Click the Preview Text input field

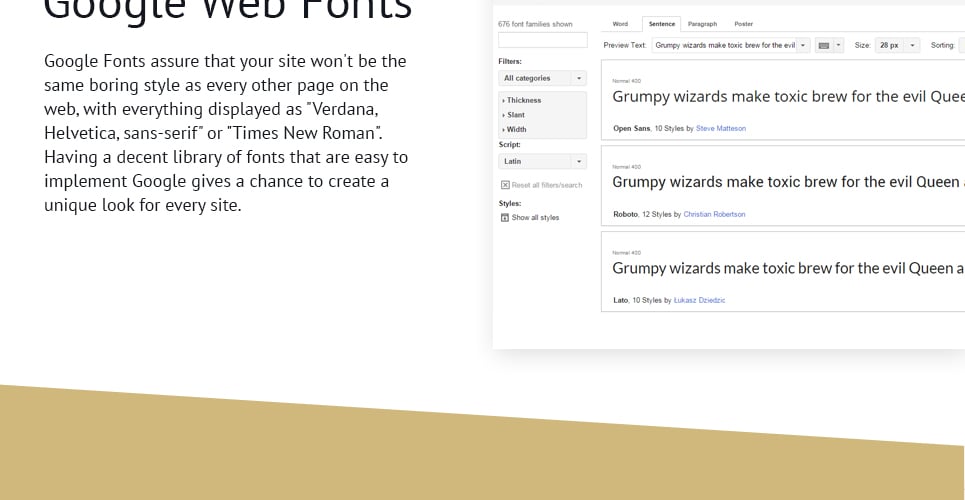(724, 46)
